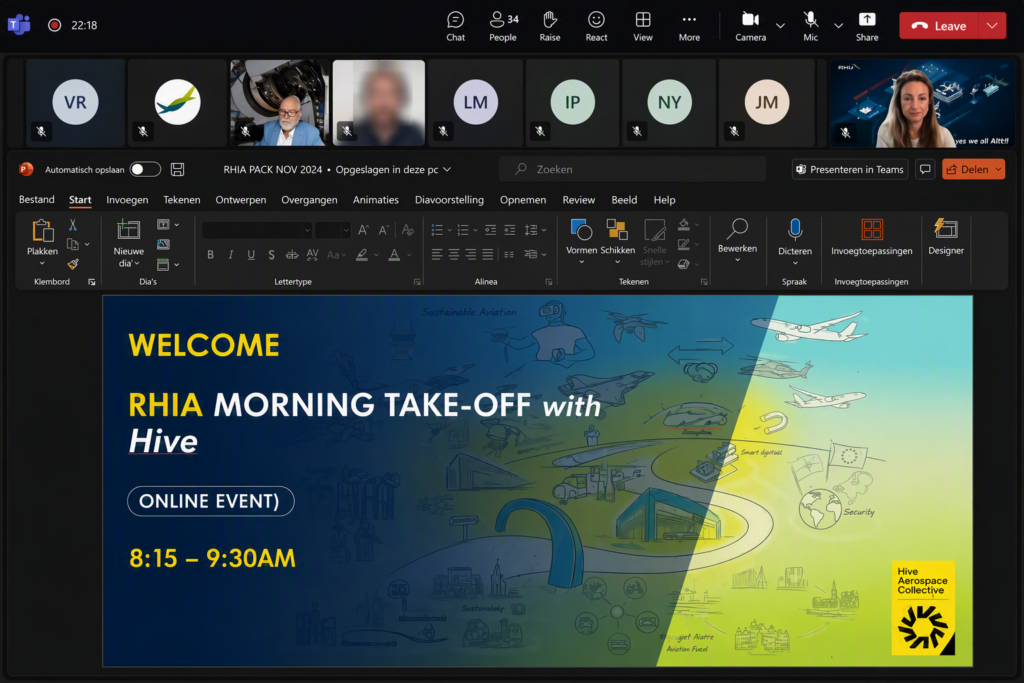The width and height of the screenshot is (1024, 683).
Task: Switch to the Animaties tab
Action: point(376,200)
